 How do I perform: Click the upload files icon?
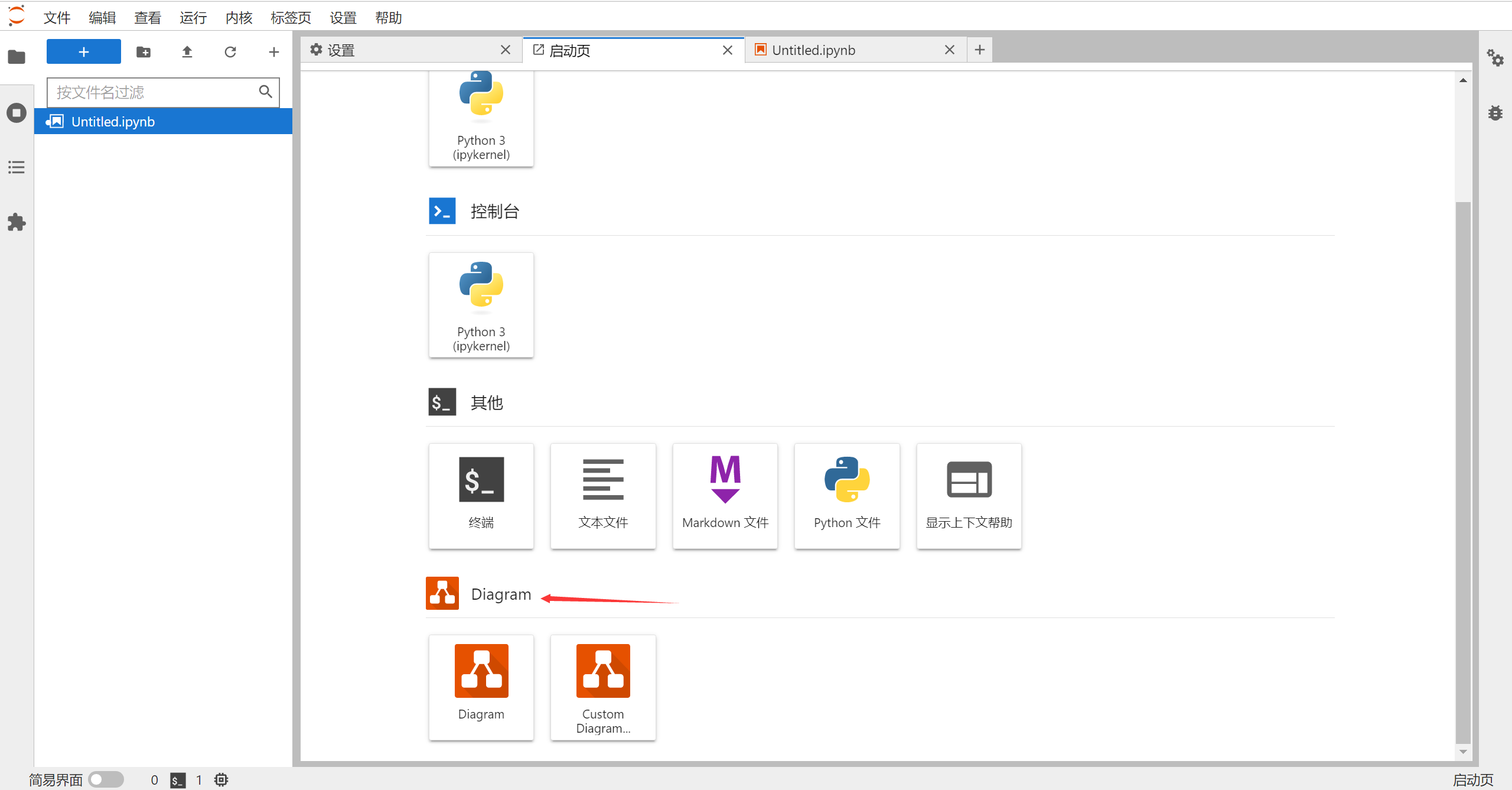(x=187, y=52)
